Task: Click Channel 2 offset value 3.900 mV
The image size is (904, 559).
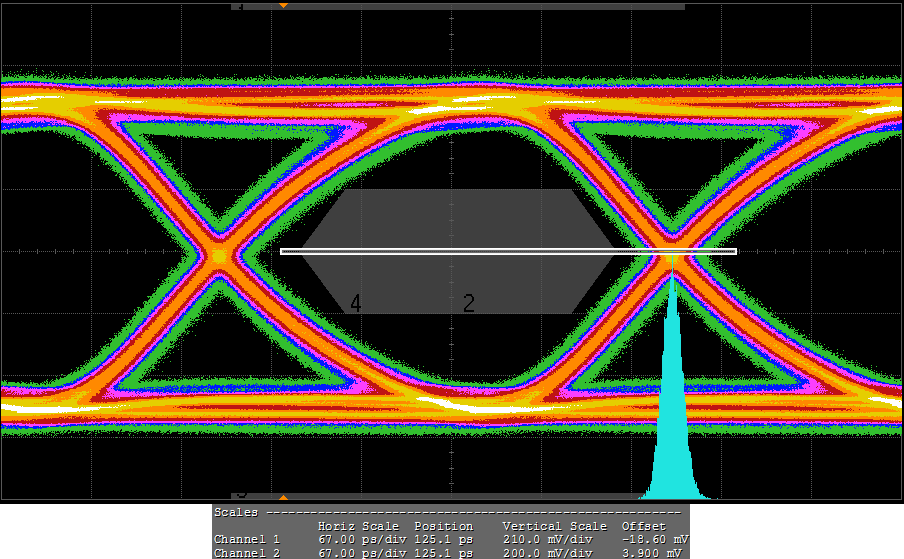Action: tap(654, 552)
